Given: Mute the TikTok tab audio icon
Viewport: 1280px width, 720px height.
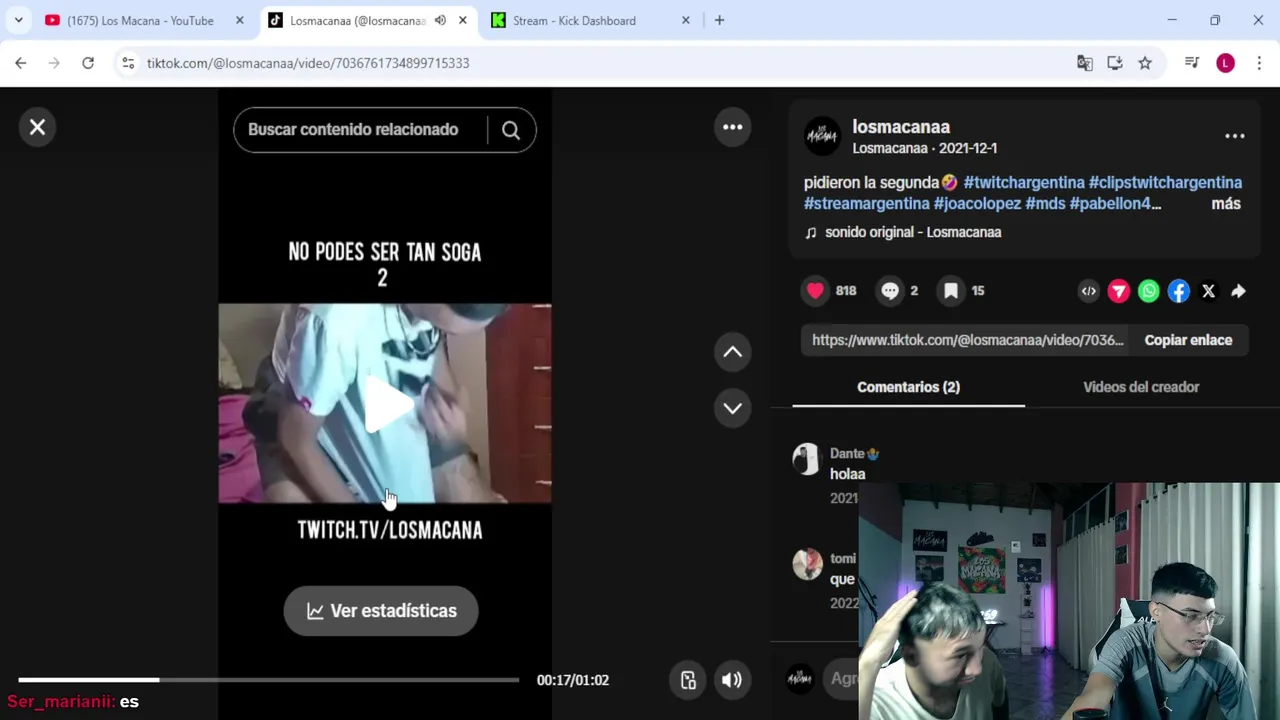Looking at the screenshot, I should tap(440, 20).
